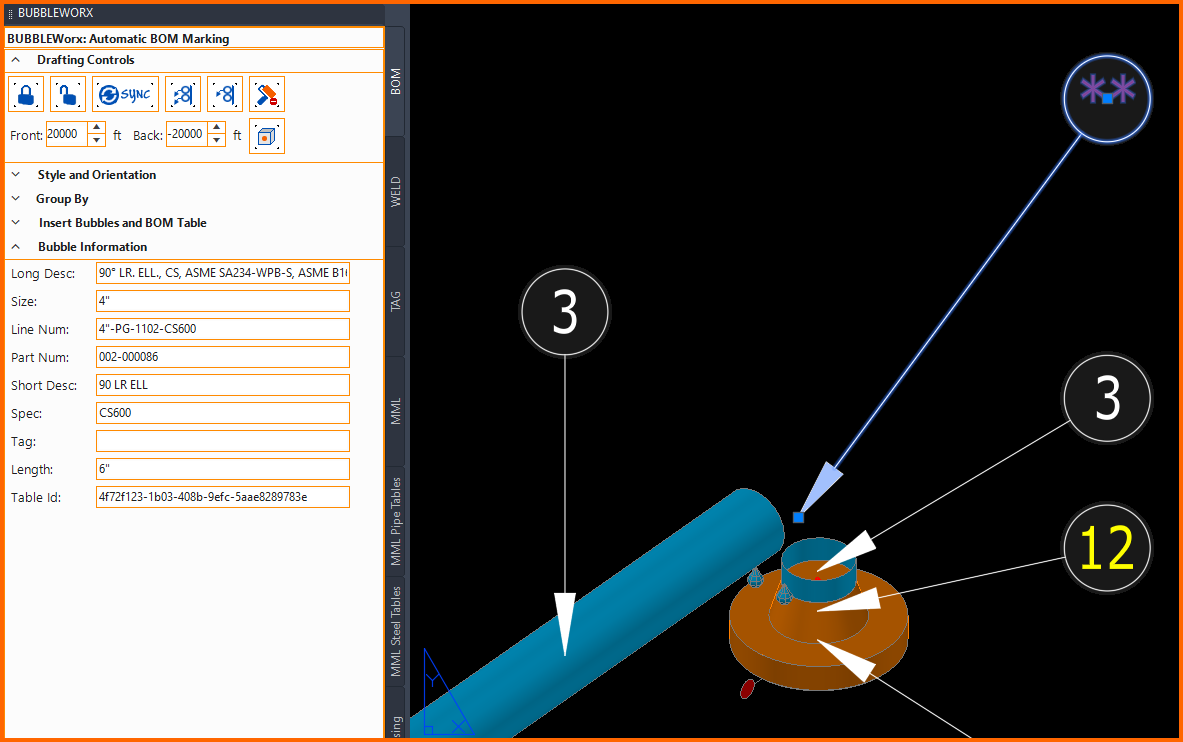Open the MML Pipe Tables tab
Viewport: 1183px width, 742px height.
395,521
